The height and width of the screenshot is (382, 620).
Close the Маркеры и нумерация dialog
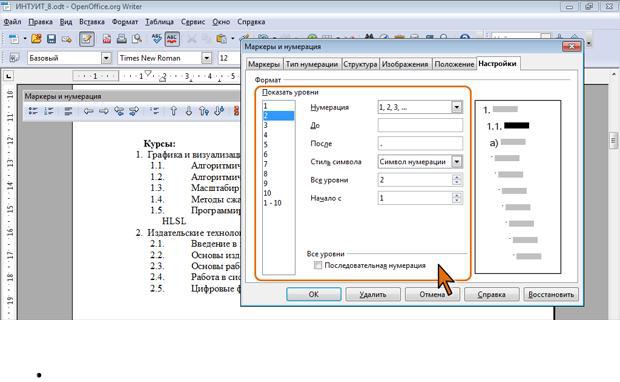[x=571, y=46]
